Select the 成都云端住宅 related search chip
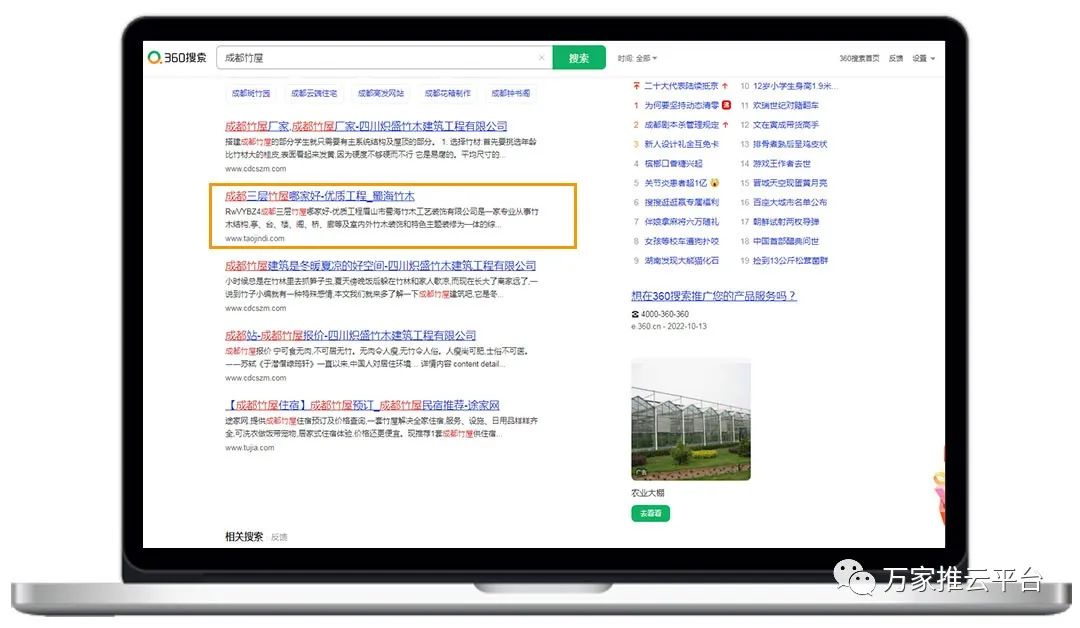Screen dimensions: 1080x628 (314, 93)
